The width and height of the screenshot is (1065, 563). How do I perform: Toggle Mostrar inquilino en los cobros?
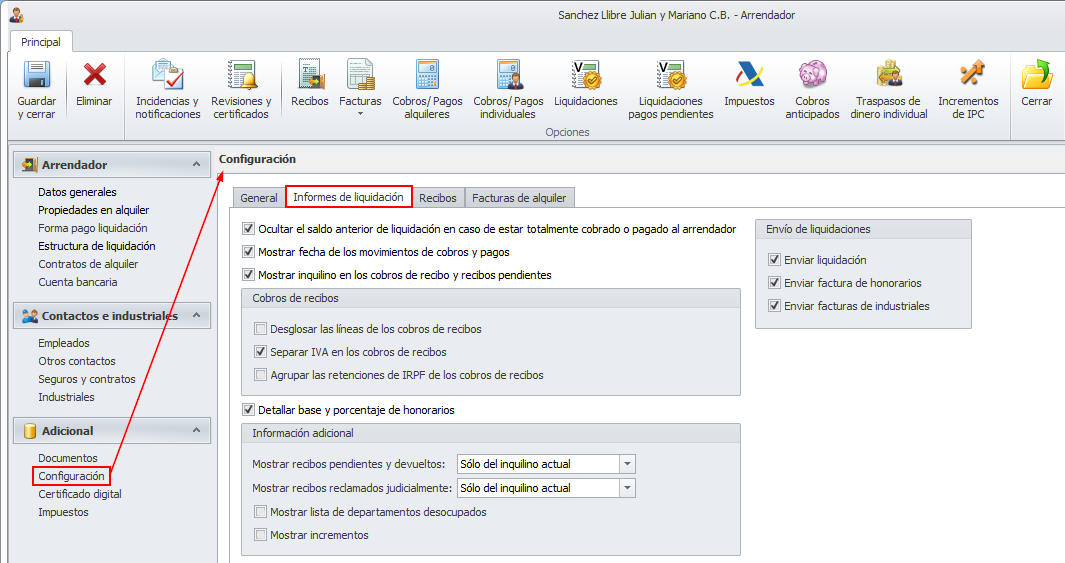[249, 275]
